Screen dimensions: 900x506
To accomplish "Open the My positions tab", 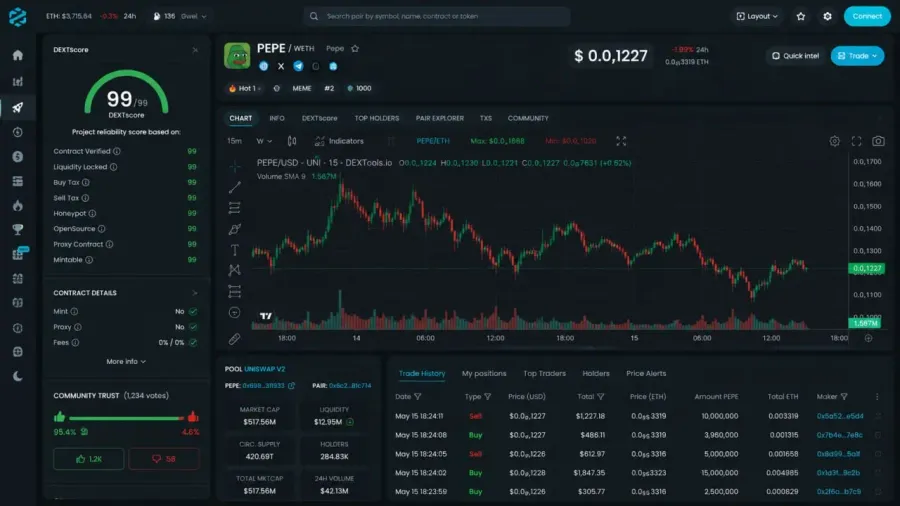I will click(x=484, y=373).
